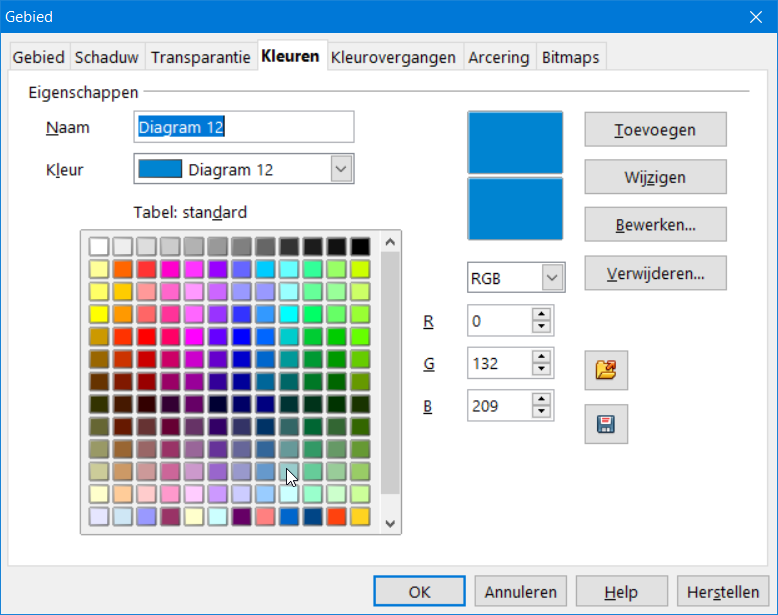
Task: Click the B value field showing 209
Action: point(500,406)
